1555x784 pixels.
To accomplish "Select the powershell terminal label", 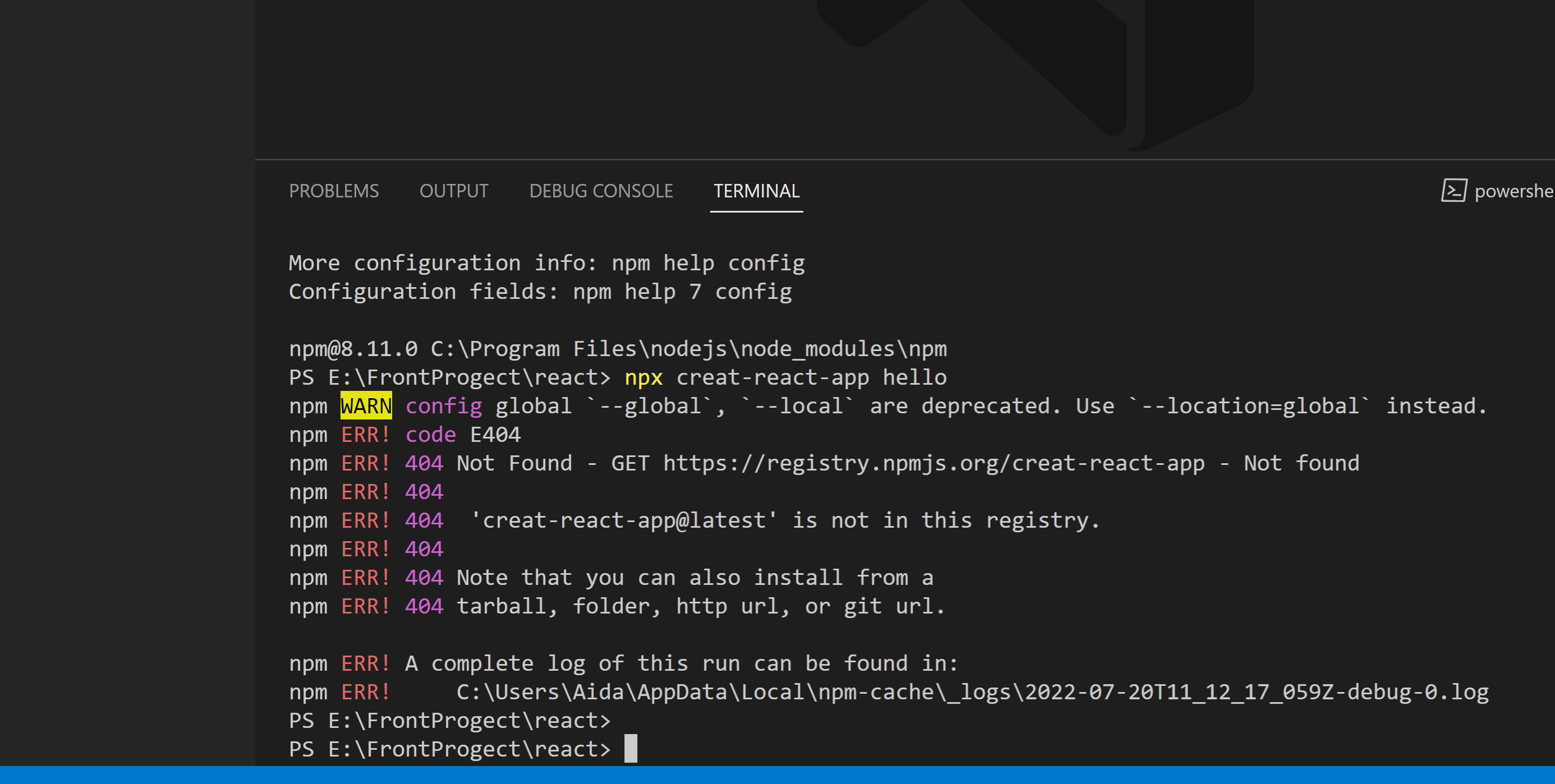I will pyautogui.click(x=1514, y=191).
